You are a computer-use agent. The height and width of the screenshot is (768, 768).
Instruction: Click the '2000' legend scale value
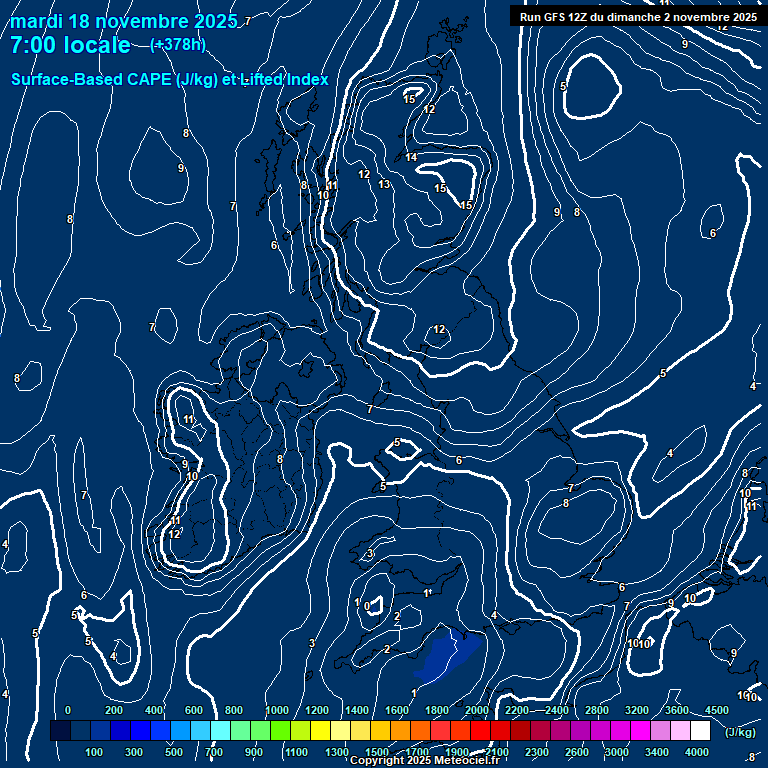[x=477, y=710]
